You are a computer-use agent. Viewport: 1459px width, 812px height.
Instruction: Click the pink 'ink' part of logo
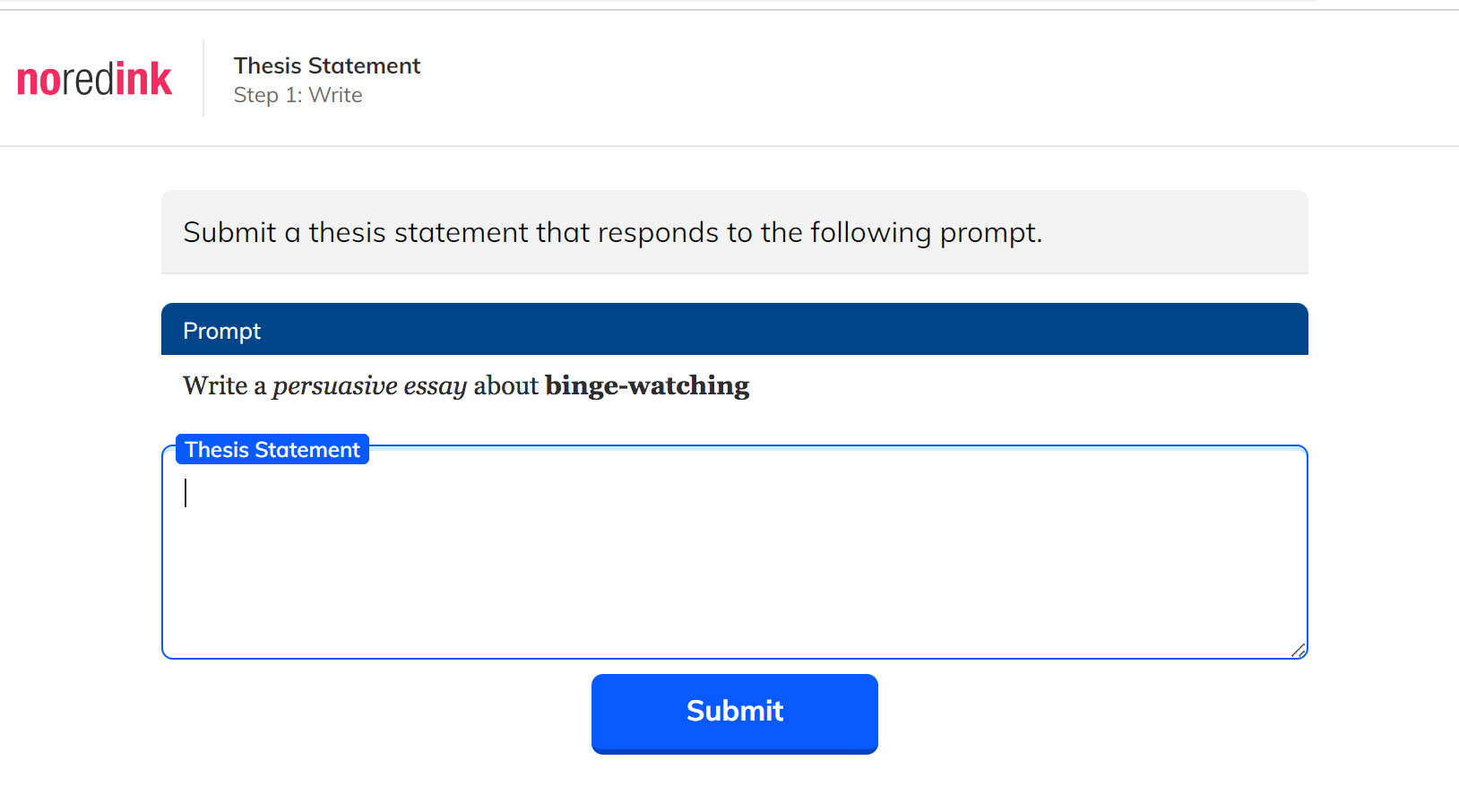click(x=143, y=79)
